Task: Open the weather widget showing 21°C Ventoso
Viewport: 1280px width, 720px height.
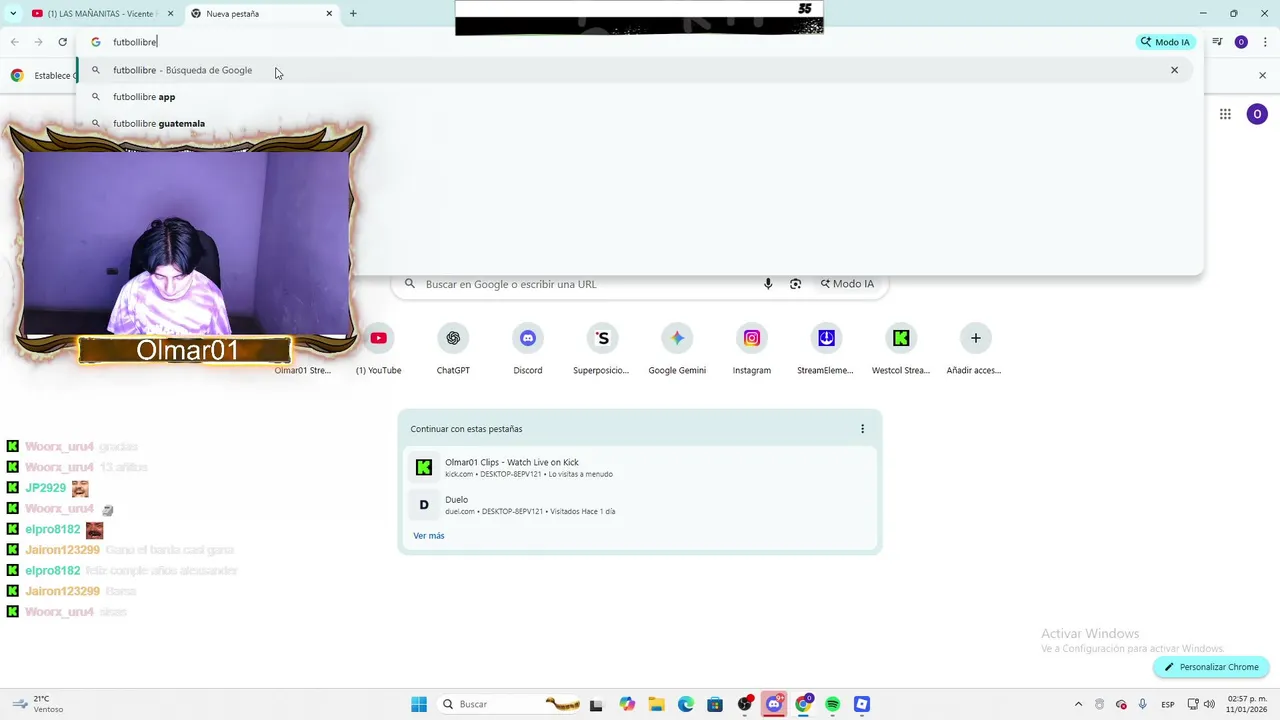Action: tap(37, 704)
